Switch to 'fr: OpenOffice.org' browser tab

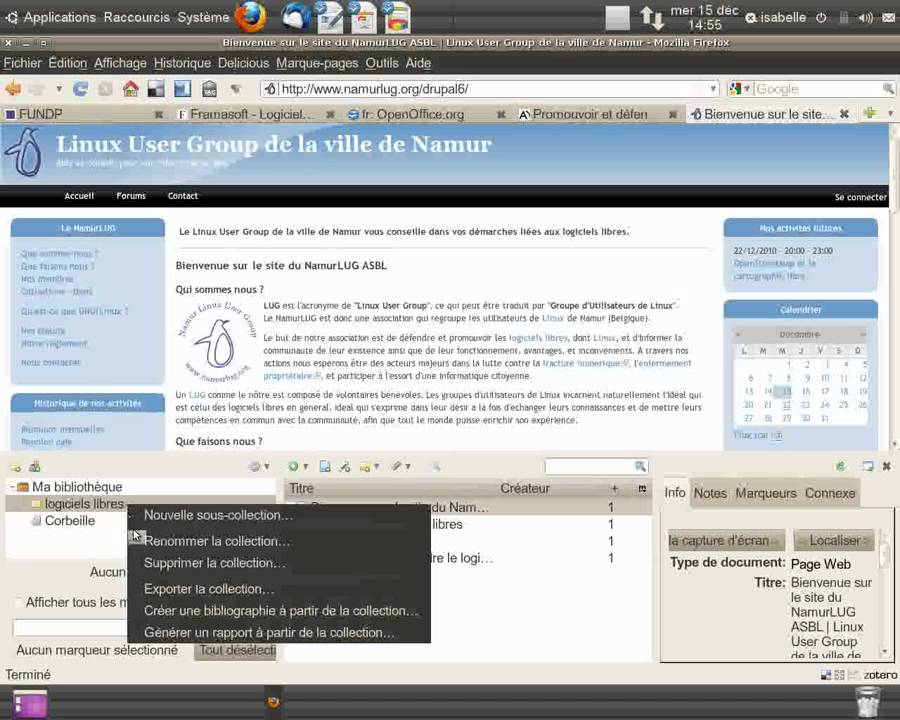[x=428, y=114]
